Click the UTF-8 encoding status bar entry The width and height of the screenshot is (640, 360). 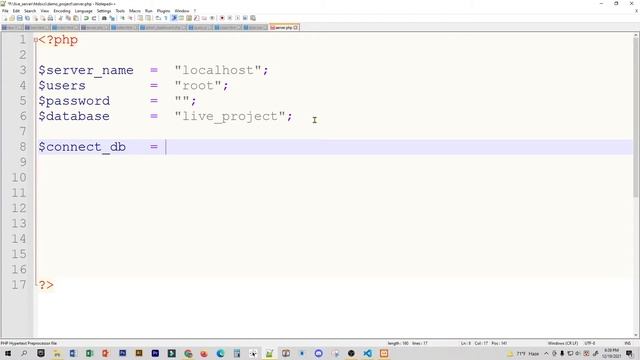pos(590,343)
